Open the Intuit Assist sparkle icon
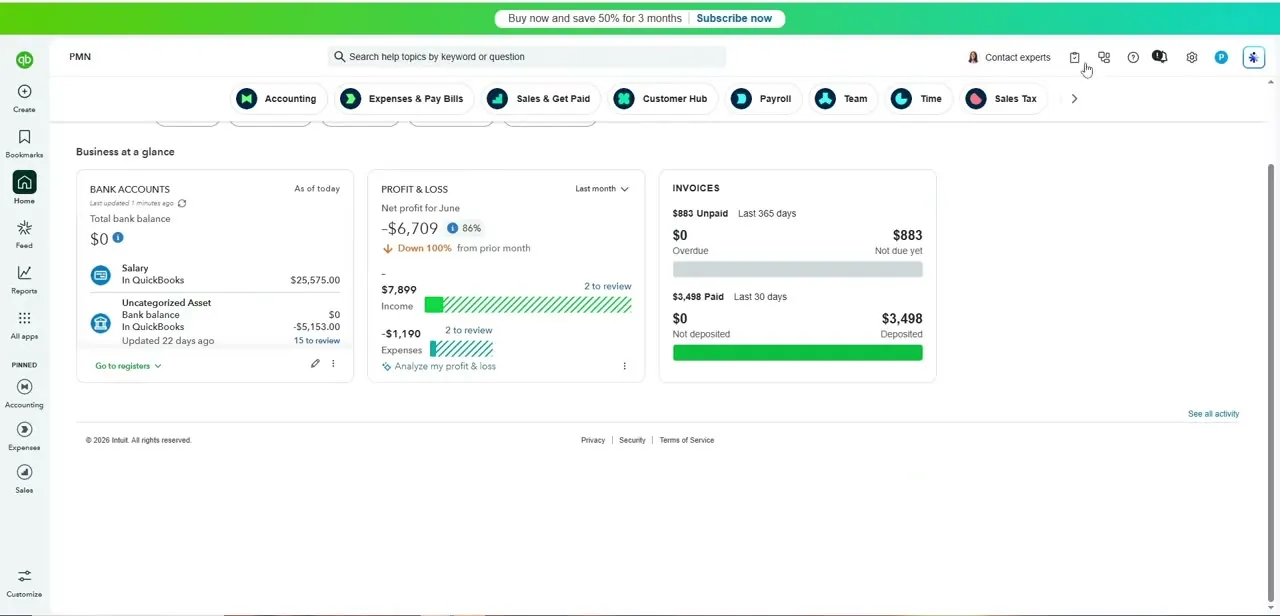 1254,58
